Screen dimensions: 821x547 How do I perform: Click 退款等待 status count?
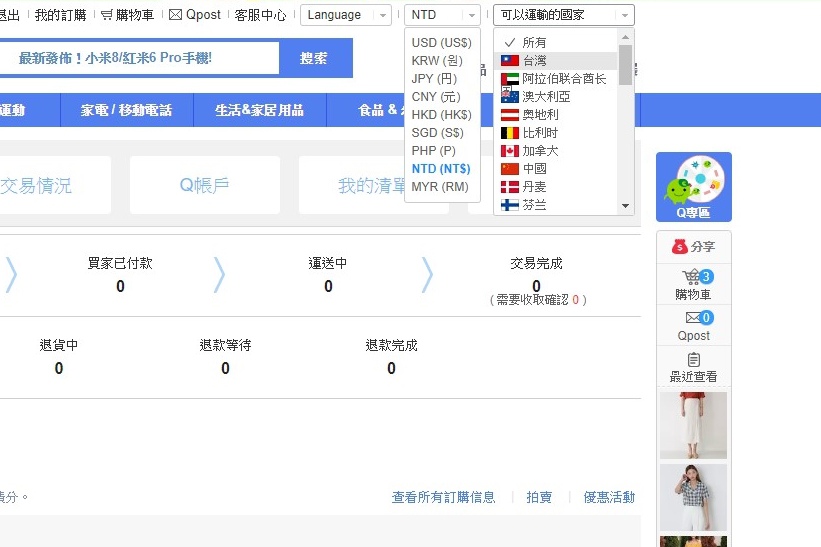pos(225,369)
